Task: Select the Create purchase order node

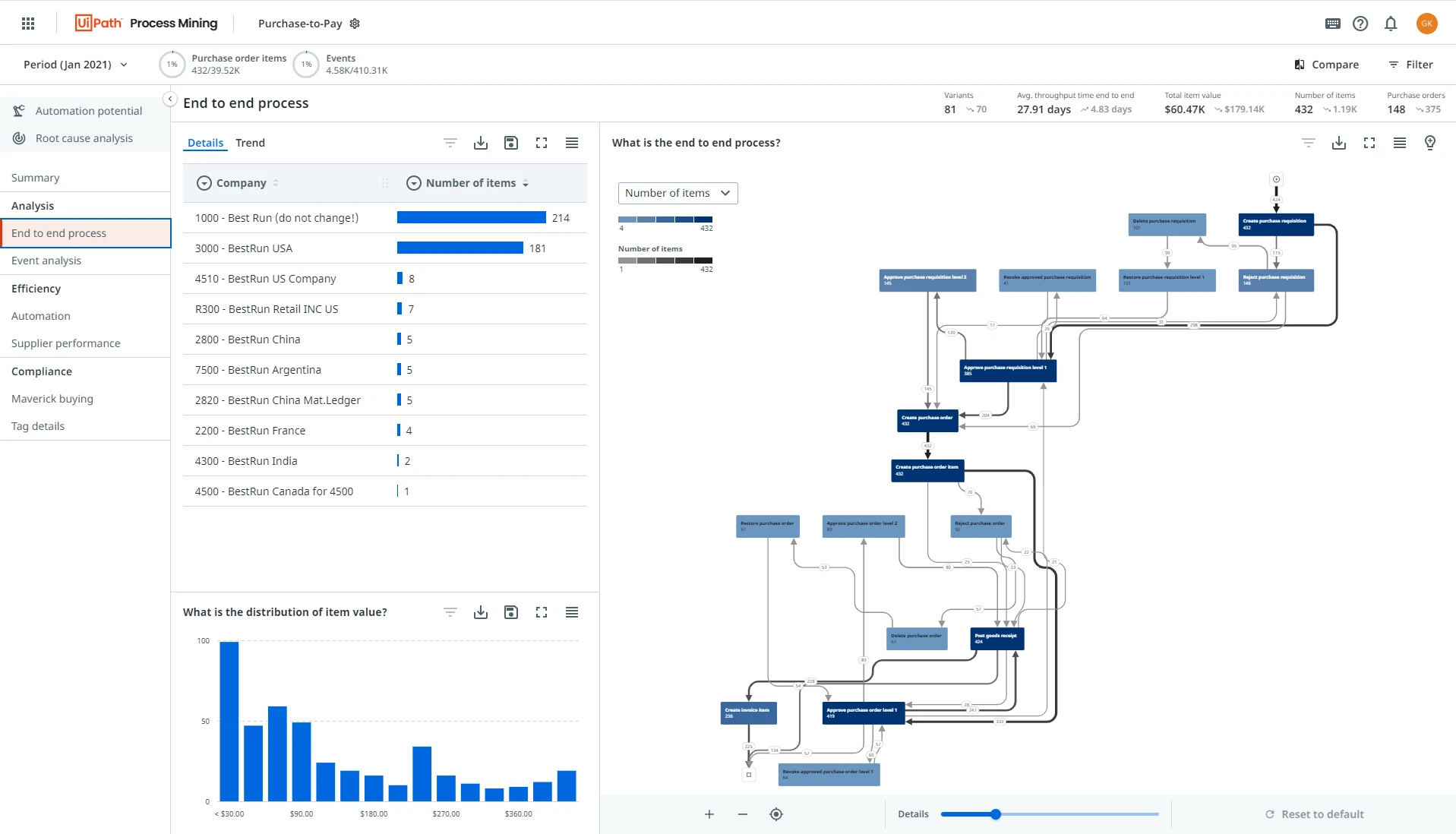Action: 927,421
